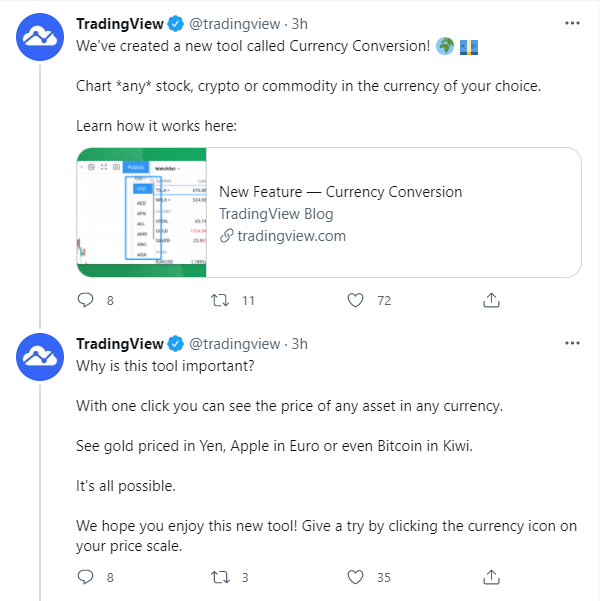
Task: Open 'New Feature — Currency Conversion' link card title
Action: (340, 191)
